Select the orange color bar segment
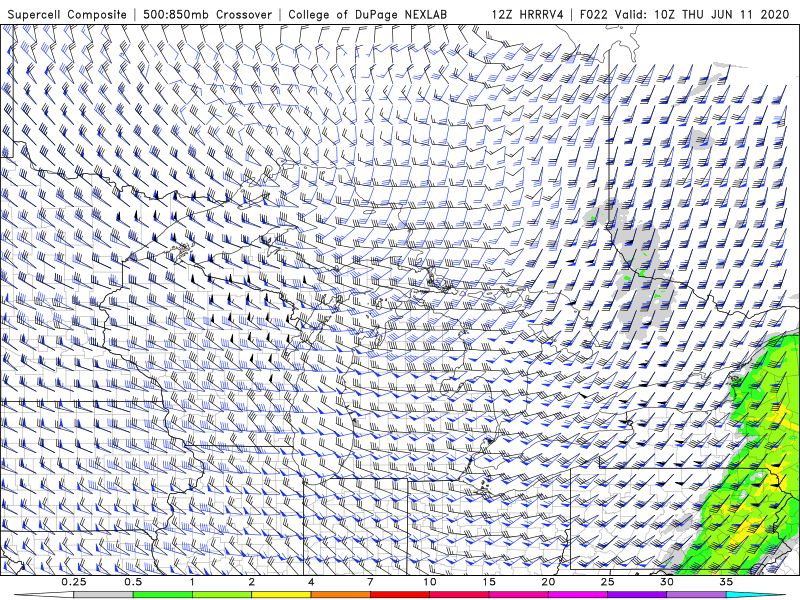Viewport: 800px width, 600px height. [340, 595]
